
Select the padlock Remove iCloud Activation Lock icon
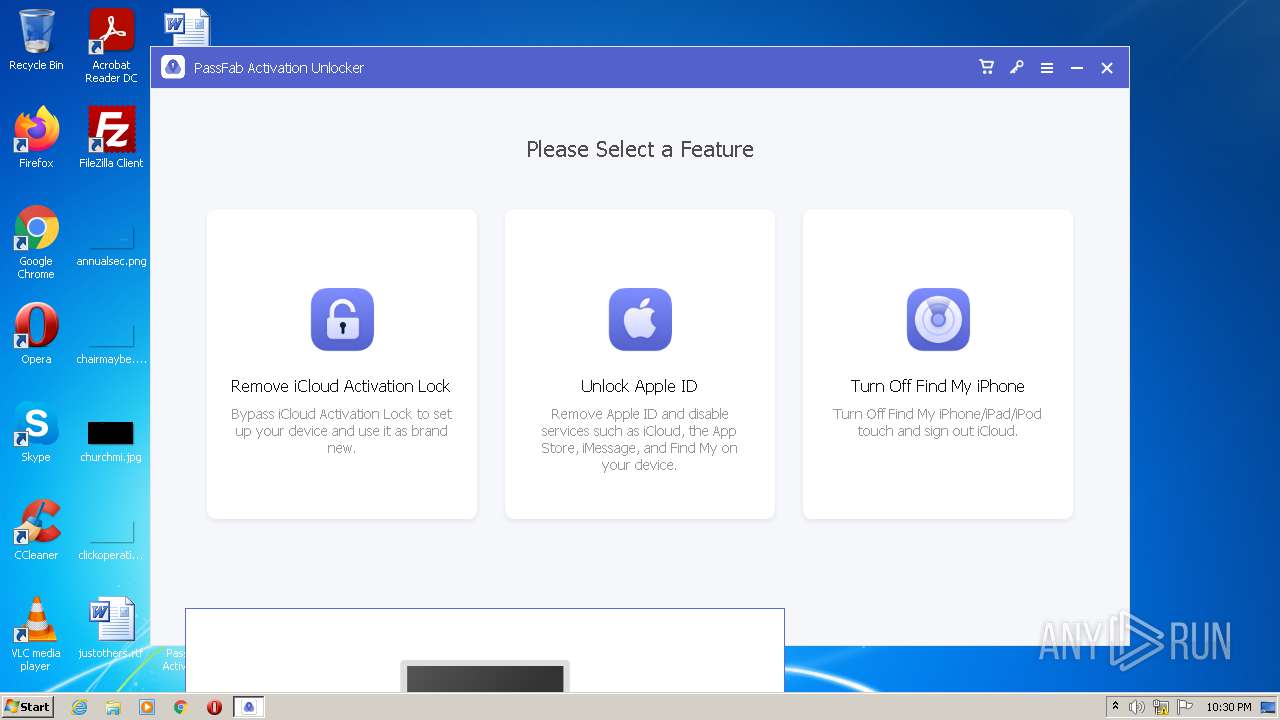[x=342, y=319]
